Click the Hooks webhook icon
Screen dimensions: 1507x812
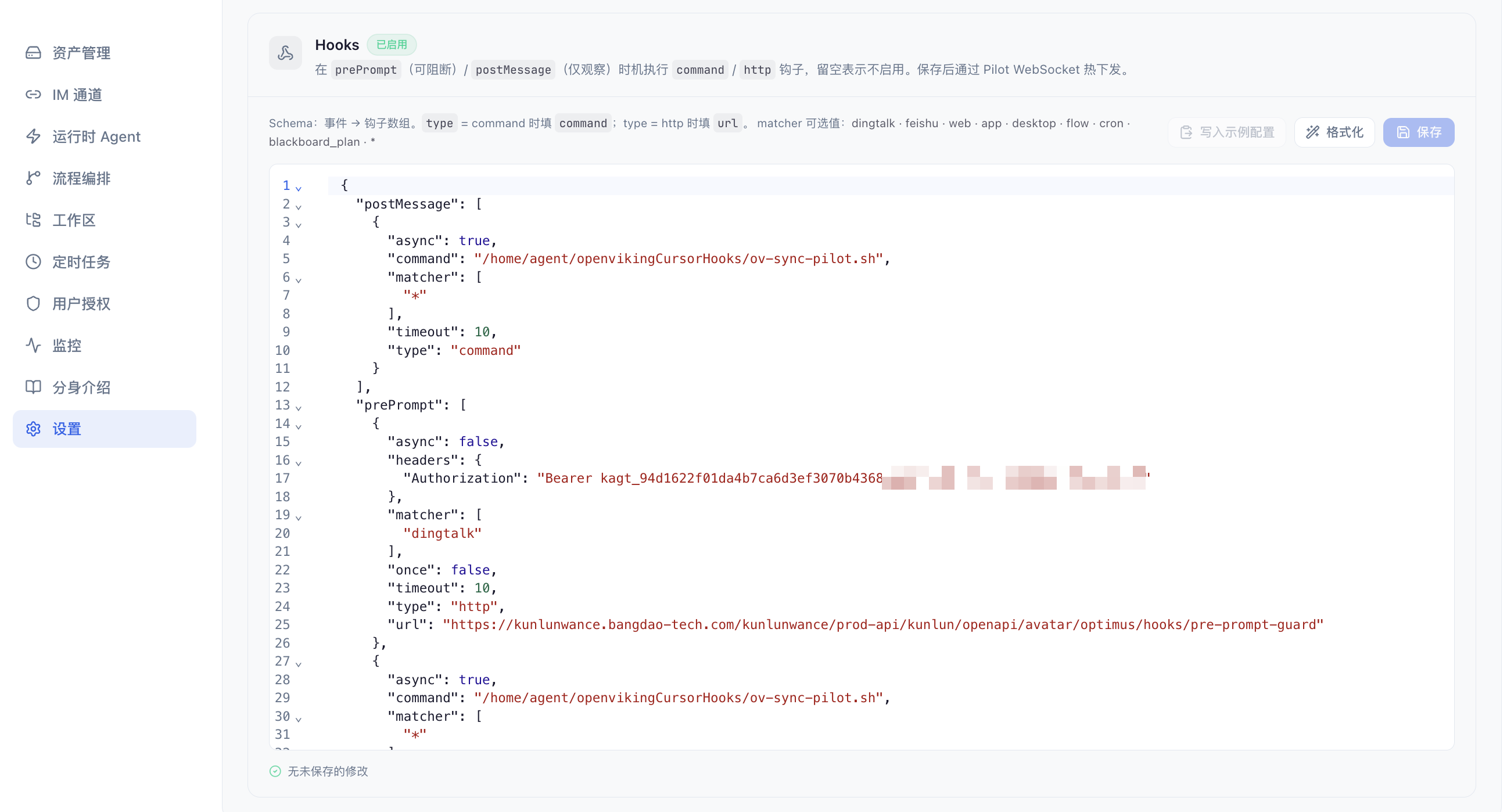point(285,53)
